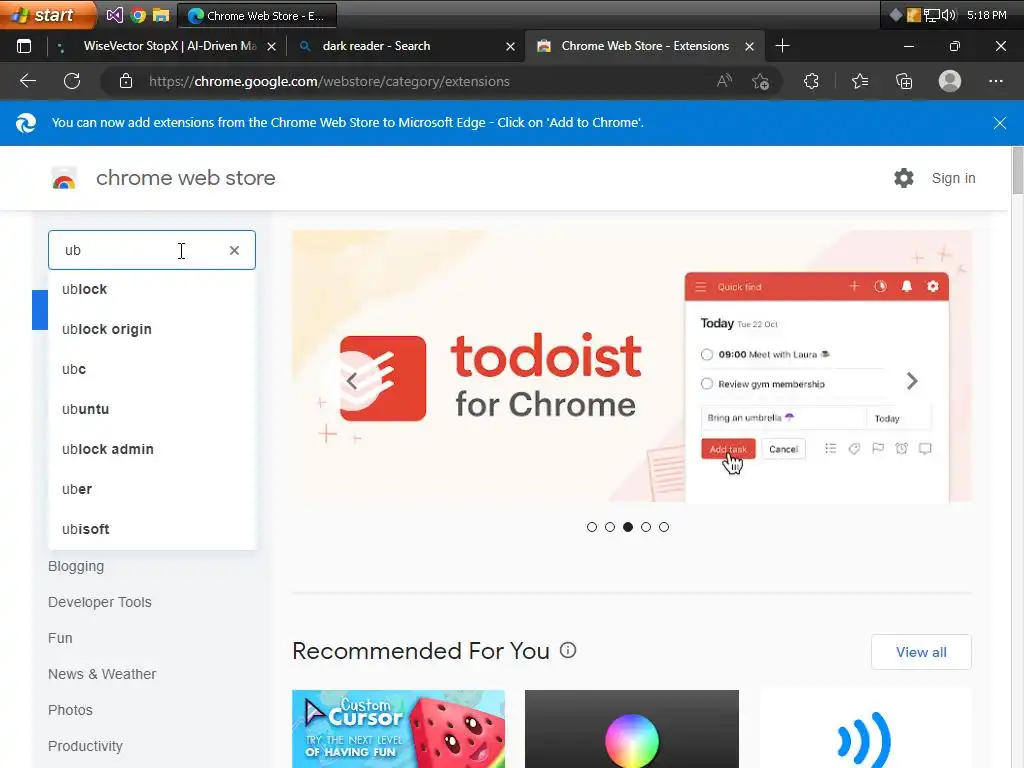Viewport: 1024px width, 768px height.
Task: Open the Photos category
Action: point(70,710)
